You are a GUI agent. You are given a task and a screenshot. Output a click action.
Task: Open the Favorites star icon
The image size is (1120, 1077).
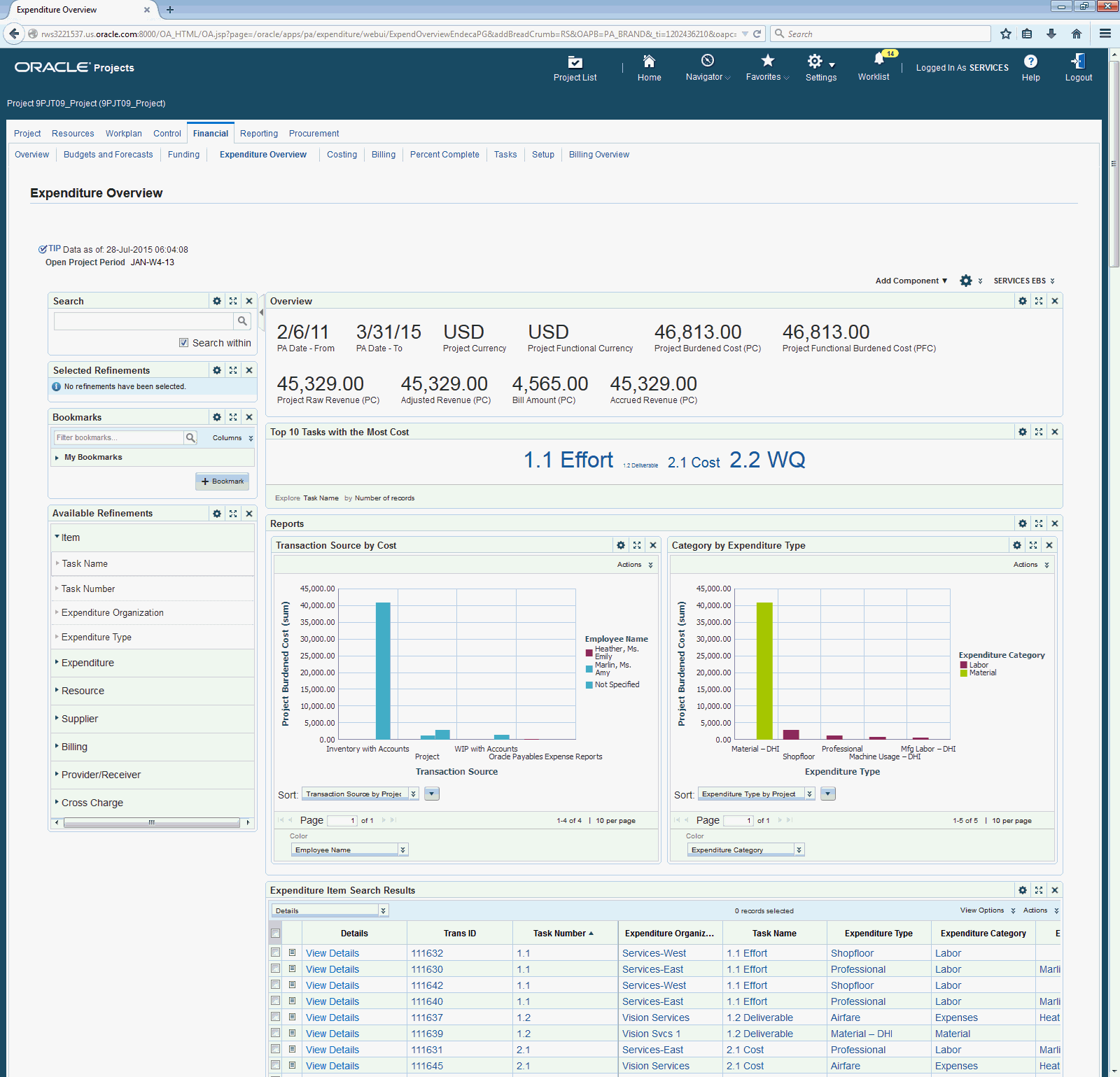point(767,60)
